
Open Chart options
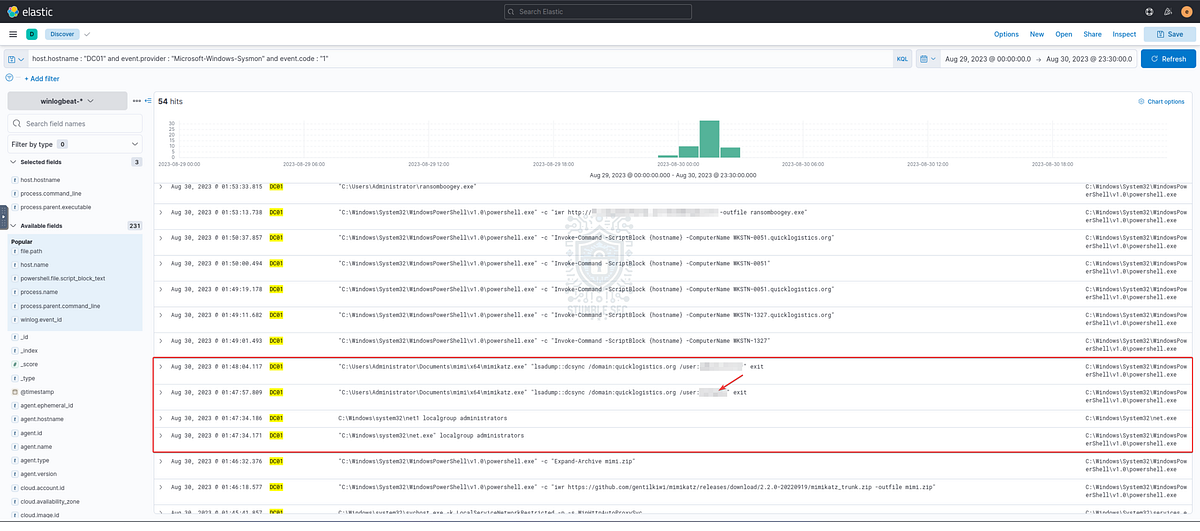click(1162, 101)
